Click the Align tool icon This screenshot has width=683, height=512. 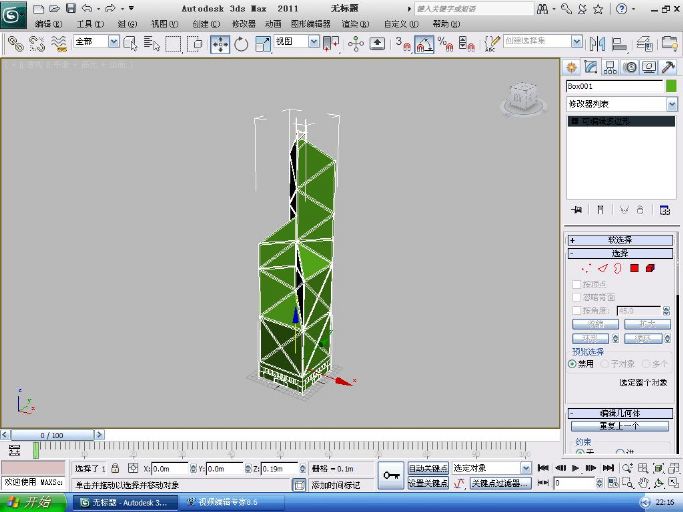coord(619,44)
